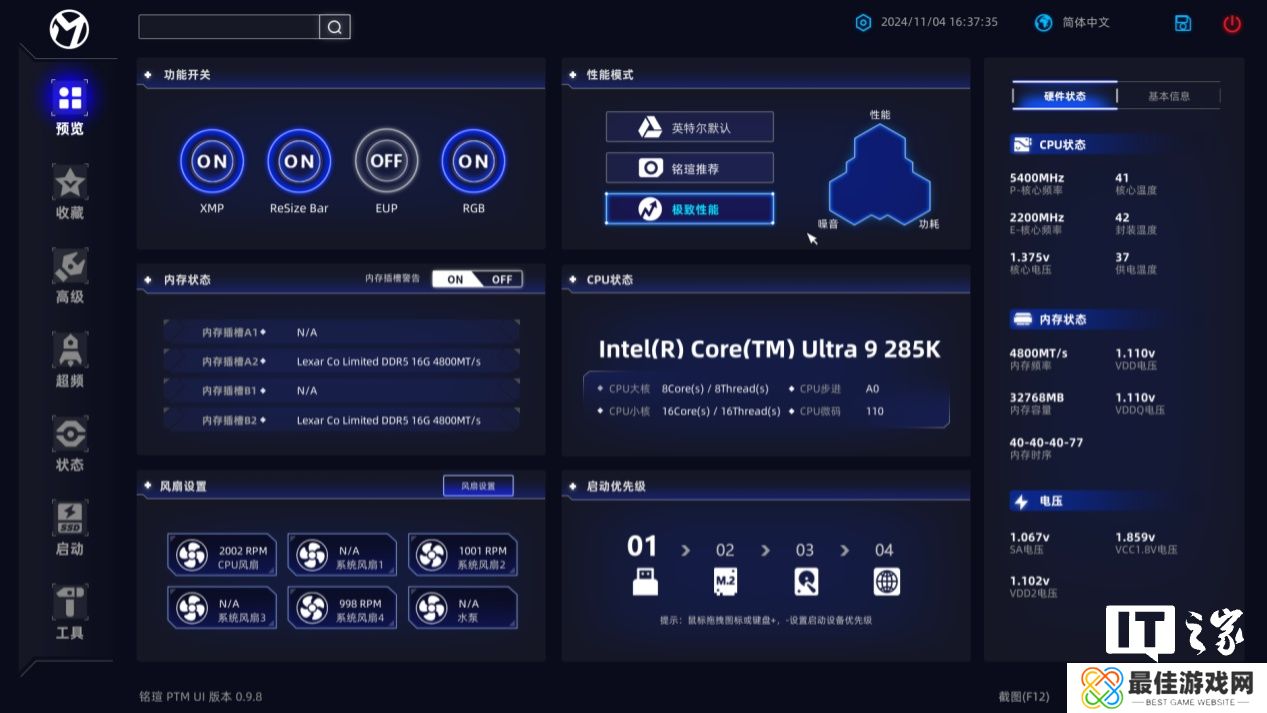Viewport: 1267px width, 713px height.
Task: Switch to the 基本信息 tab
Action: point(1169,96)
